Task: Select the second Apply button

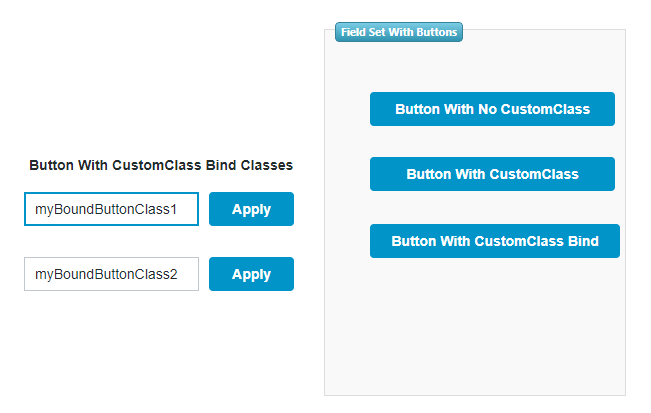Action: [x=251, y=274]
